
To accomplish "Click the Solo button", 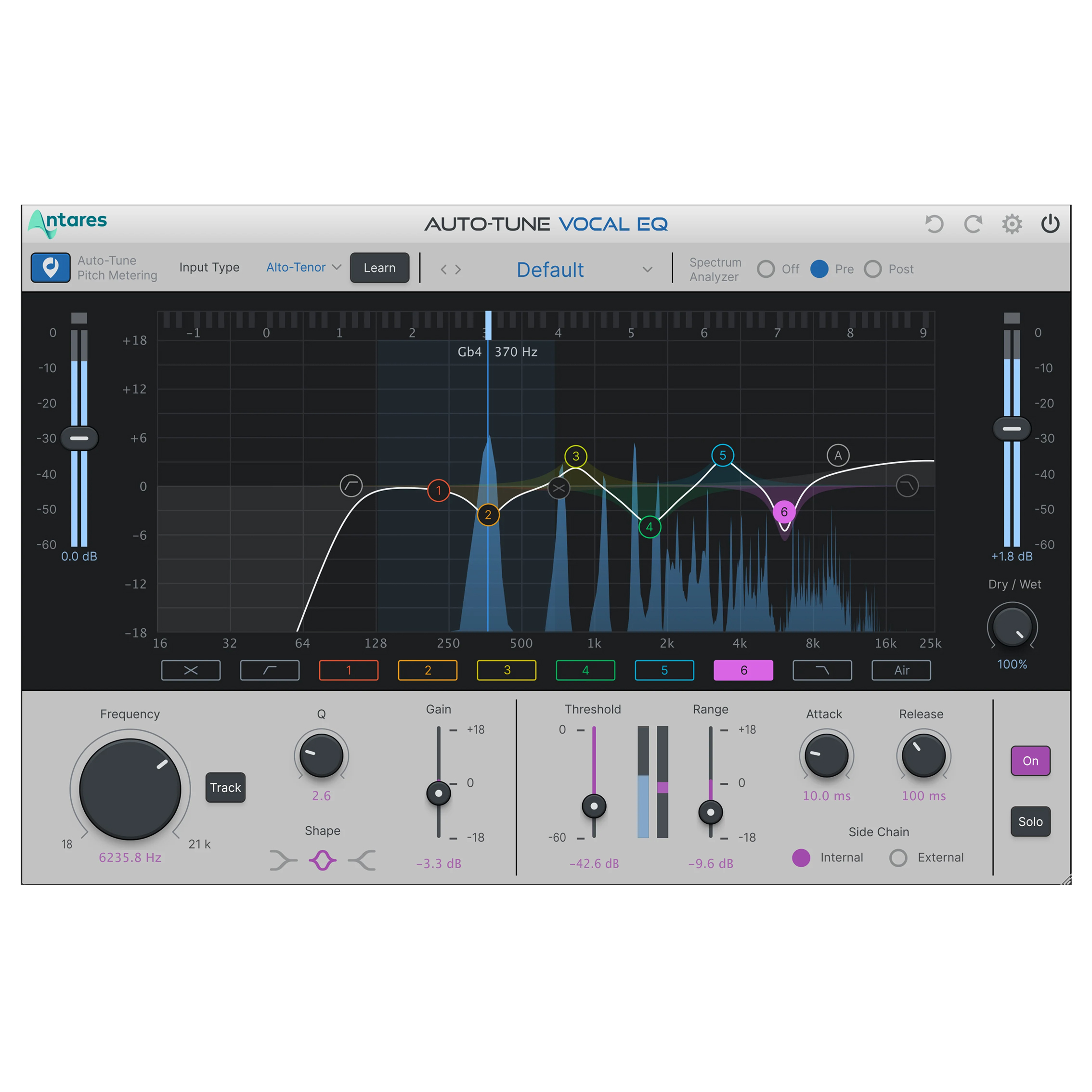I will (x=1030, y=821).
